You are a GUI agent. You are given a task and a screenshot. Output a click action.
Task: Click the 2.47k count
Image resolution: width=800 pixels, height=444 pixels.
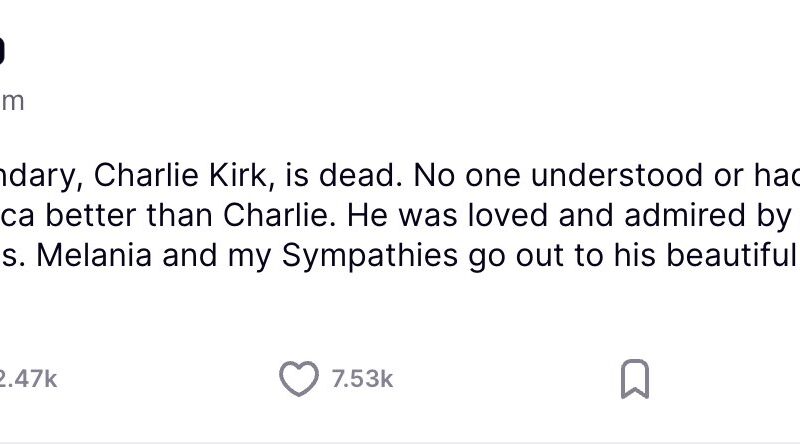point(29,379)
